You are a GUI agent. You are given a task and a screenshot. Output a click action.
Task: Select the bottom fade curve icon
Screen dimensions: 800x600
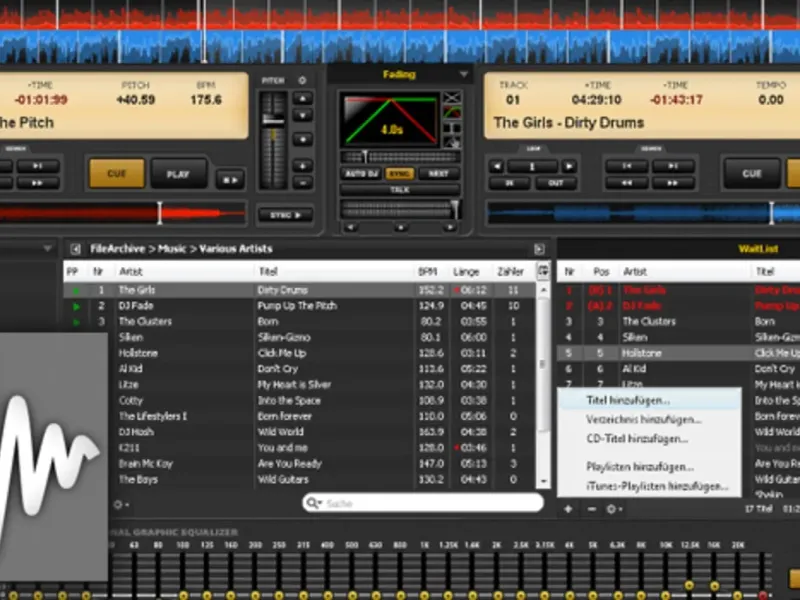(x=452, y=142)
